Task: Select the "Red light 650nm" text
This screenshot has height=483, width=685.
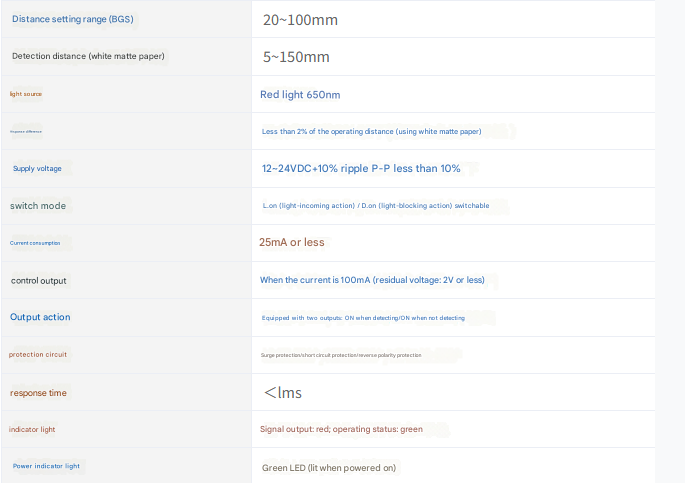Action: pos(300,95)
